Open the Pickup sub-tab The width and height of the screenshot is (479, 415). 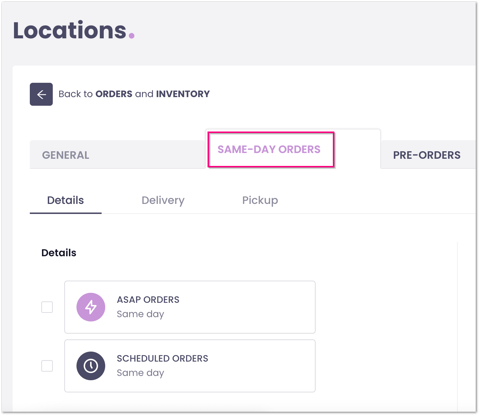click(260, 200)
